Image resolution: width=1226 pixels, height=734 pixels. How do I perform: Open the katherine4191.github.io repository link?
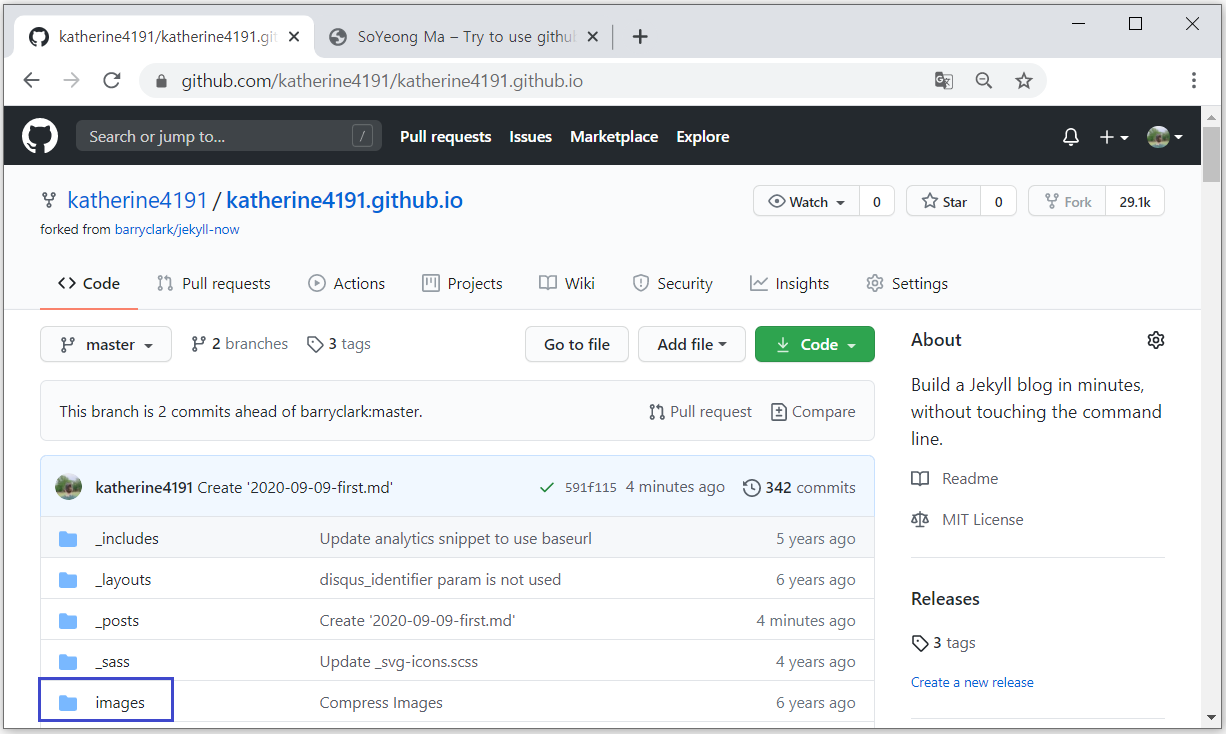(344, 201)
